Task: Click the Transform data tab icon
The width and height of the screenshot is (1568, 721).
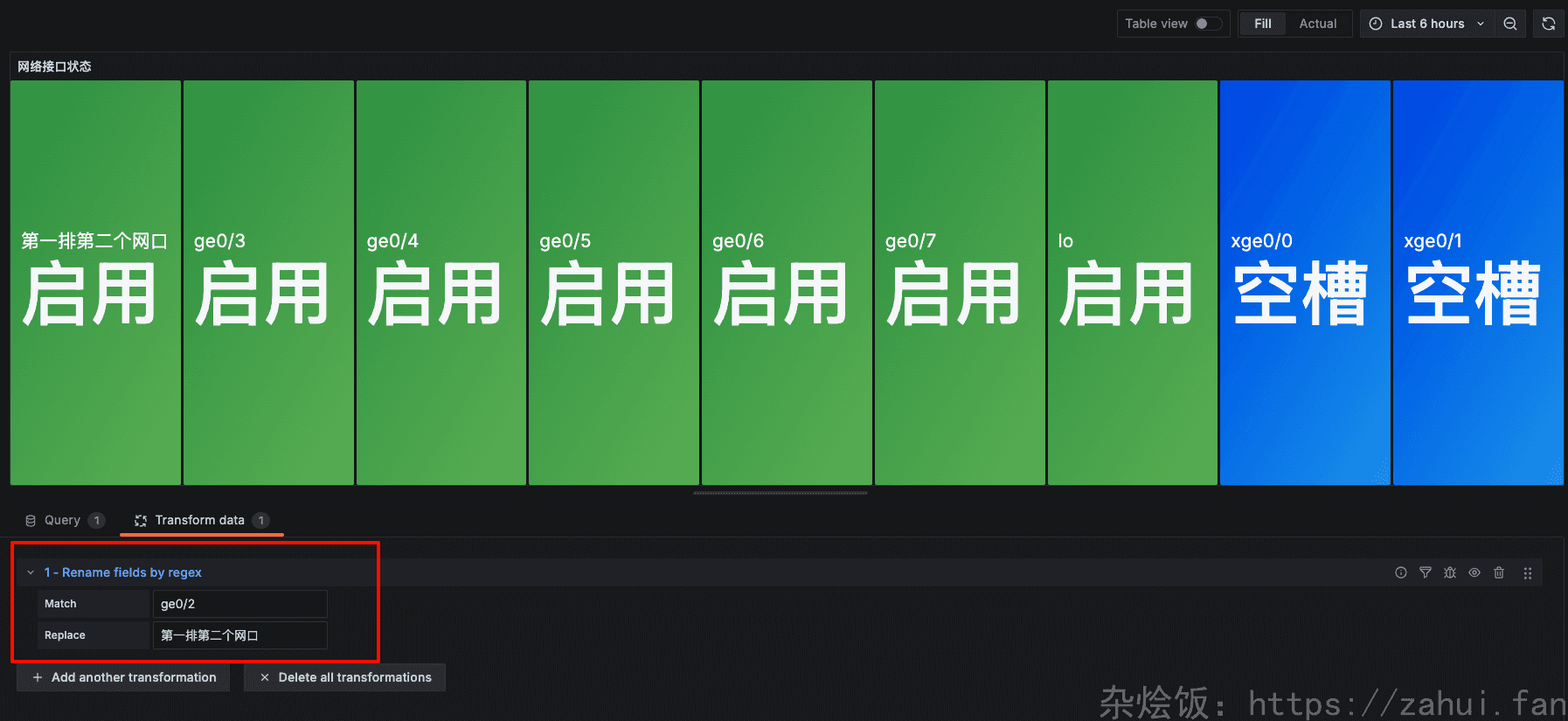Action: coord(141,520)
